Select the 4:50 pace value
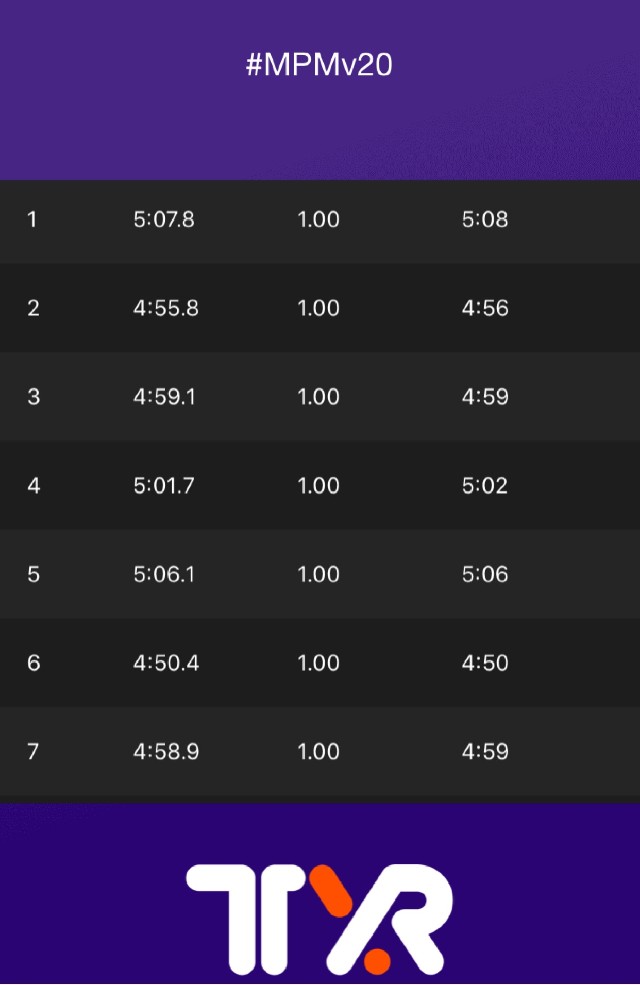640x985 pixels. (x=485, y=663)
